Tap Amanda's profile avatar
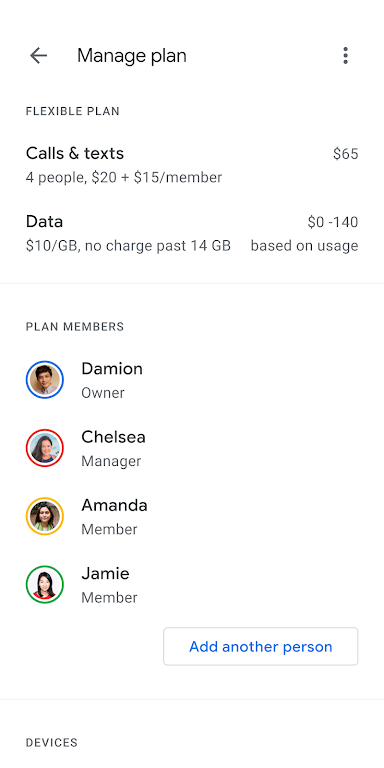The width and height of the screenshot is (384, 768). [45, 516]
